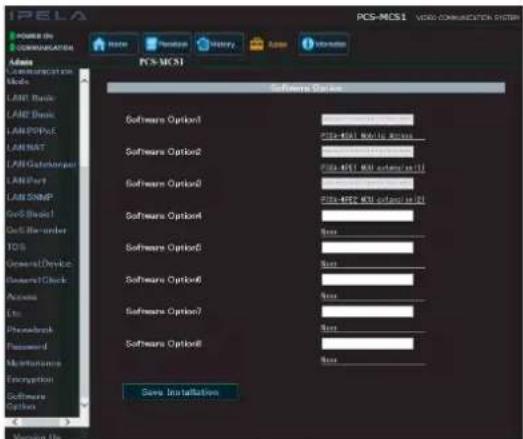Screen dimensions: 523x439
Task: Click the None text under Software Option4
Action: tap(329, 232)
